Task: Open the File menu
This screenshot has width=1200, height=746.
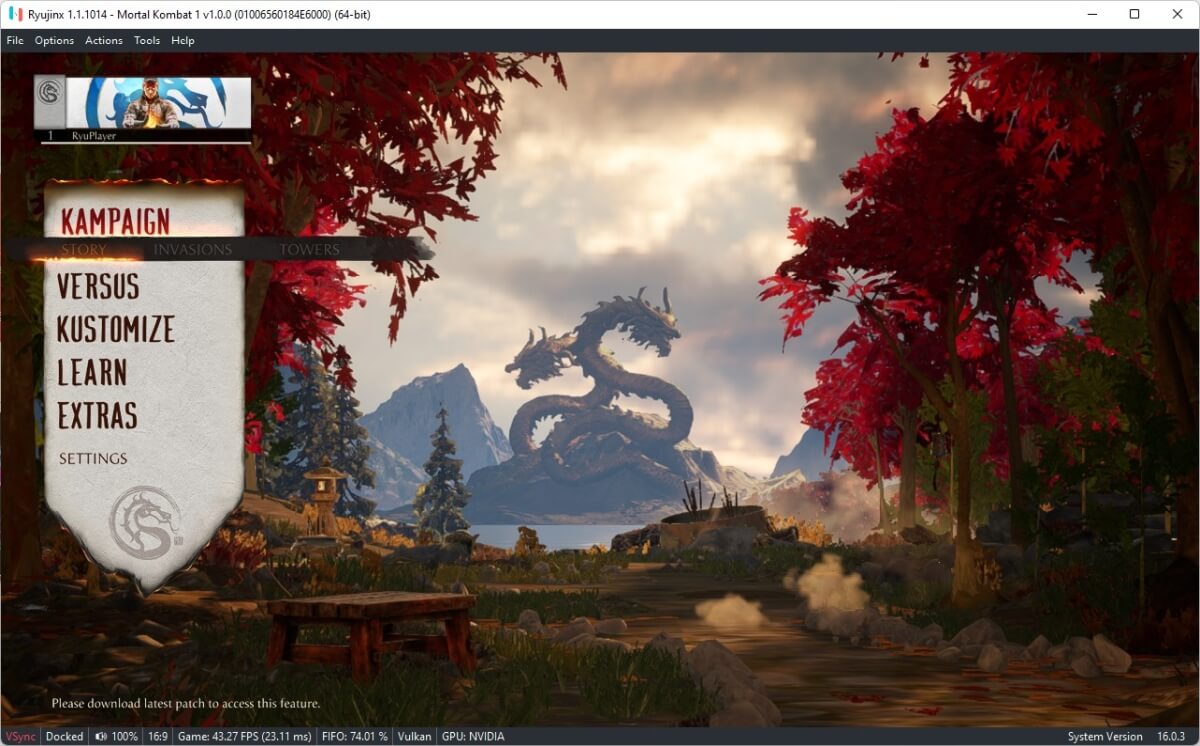Action: 15,40
